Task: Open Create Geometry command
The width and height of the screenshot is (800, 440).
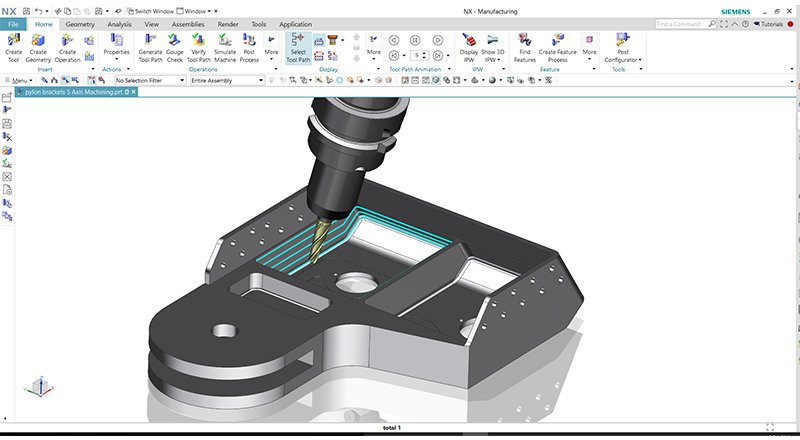Action: pos(38,48)
